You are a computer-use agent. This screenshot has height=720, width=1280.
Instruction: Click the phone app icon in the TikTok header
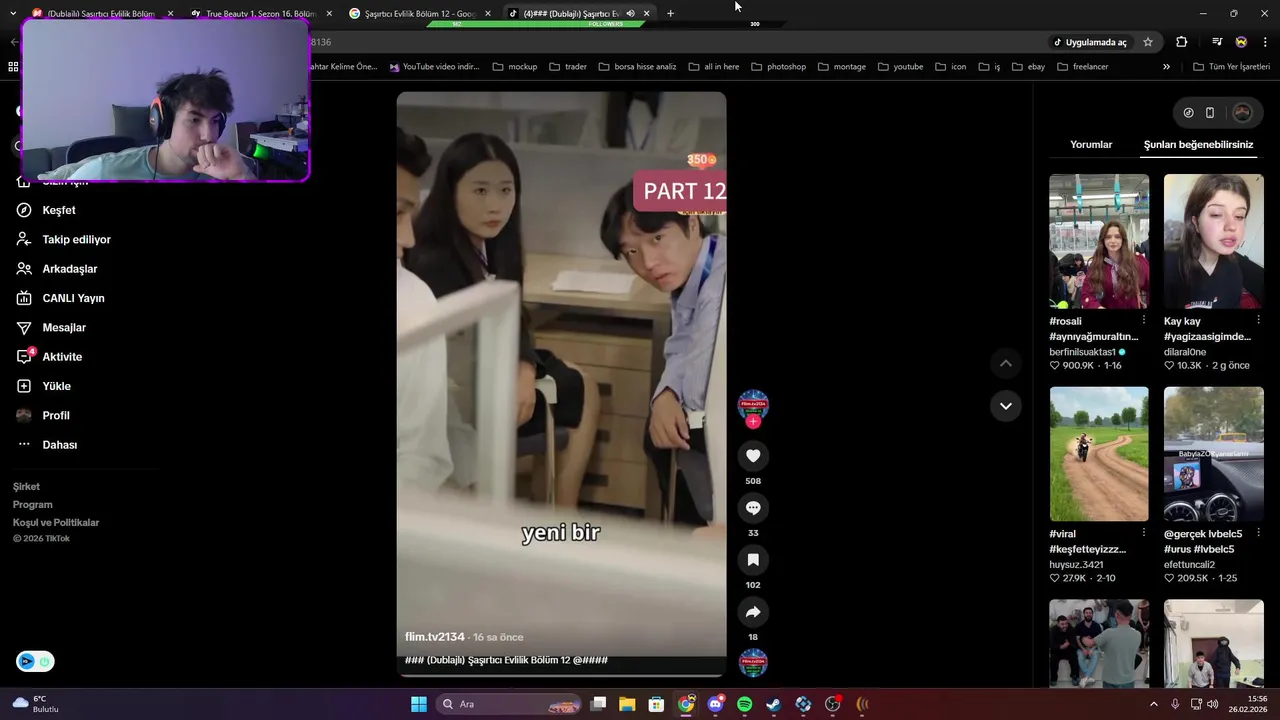[x=1210, y=113]
